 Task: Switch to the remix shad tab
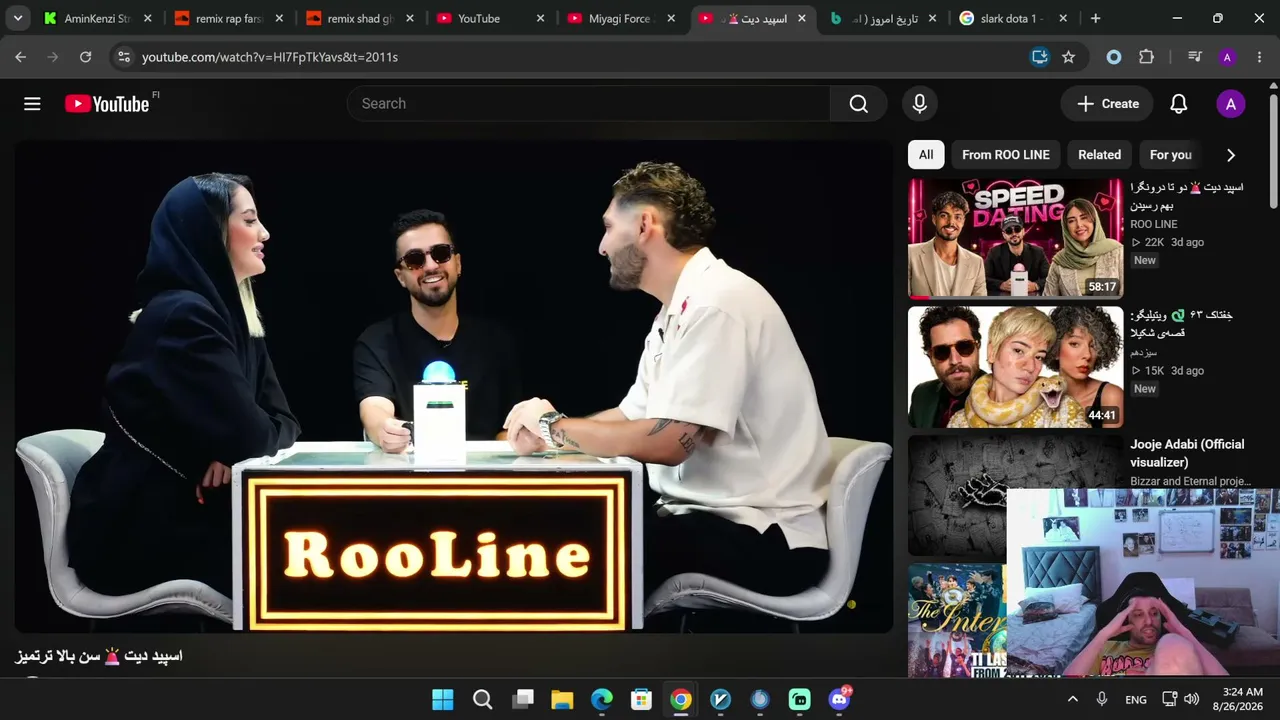360,18
